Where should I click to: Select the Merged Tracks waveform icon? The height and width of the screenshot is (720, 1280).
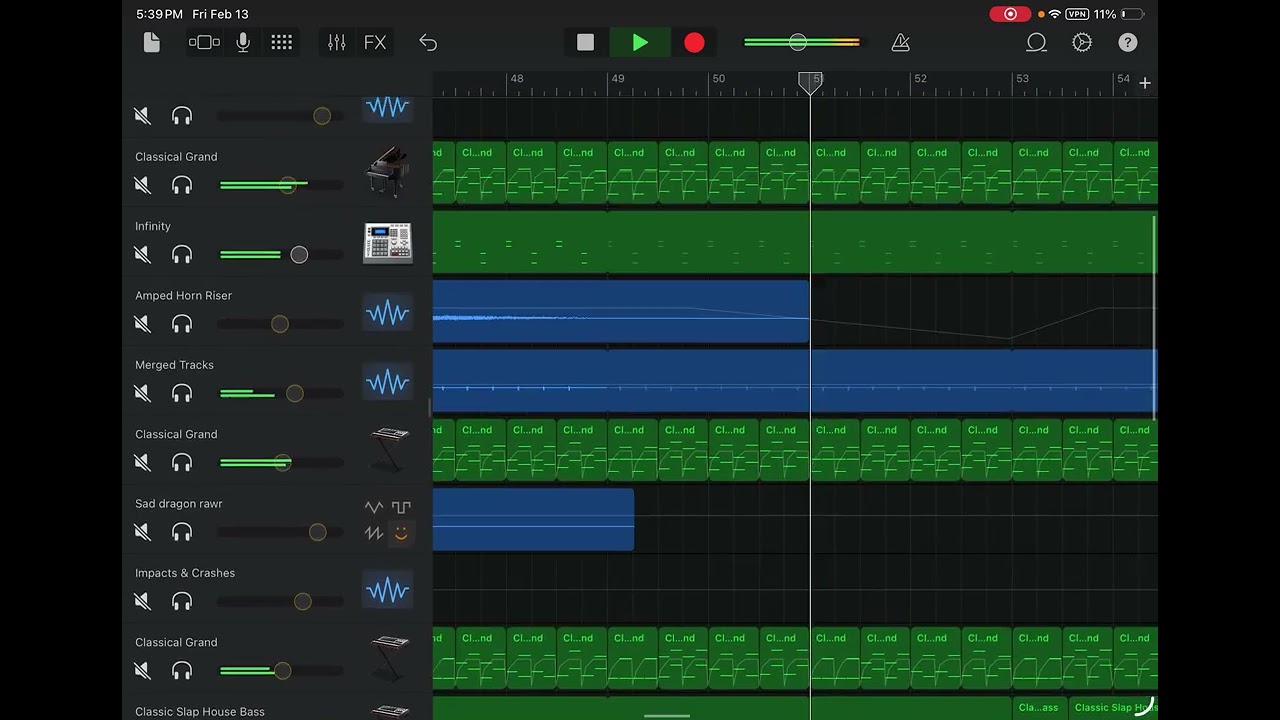(387, 382)
